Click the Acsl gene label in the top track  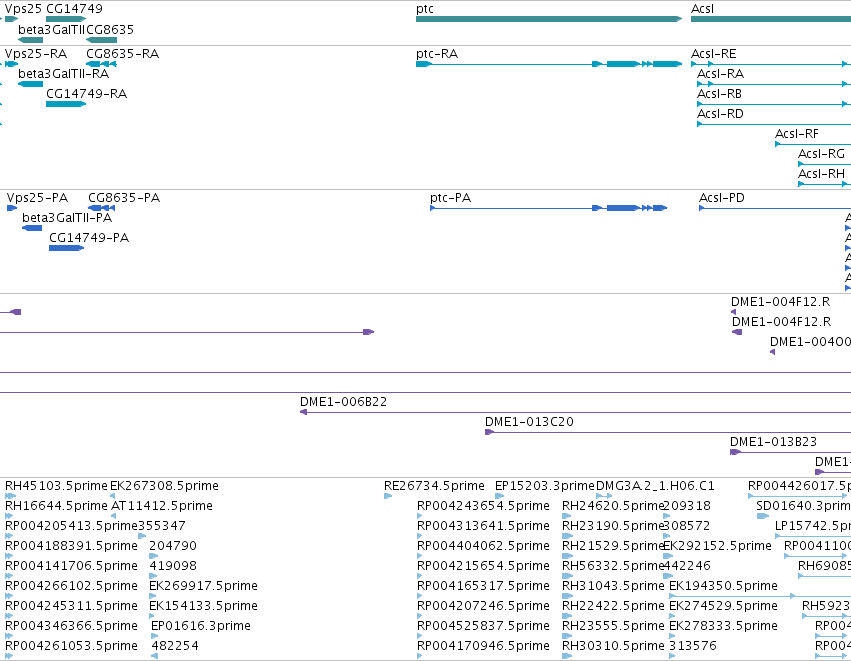tap(702, 9)
